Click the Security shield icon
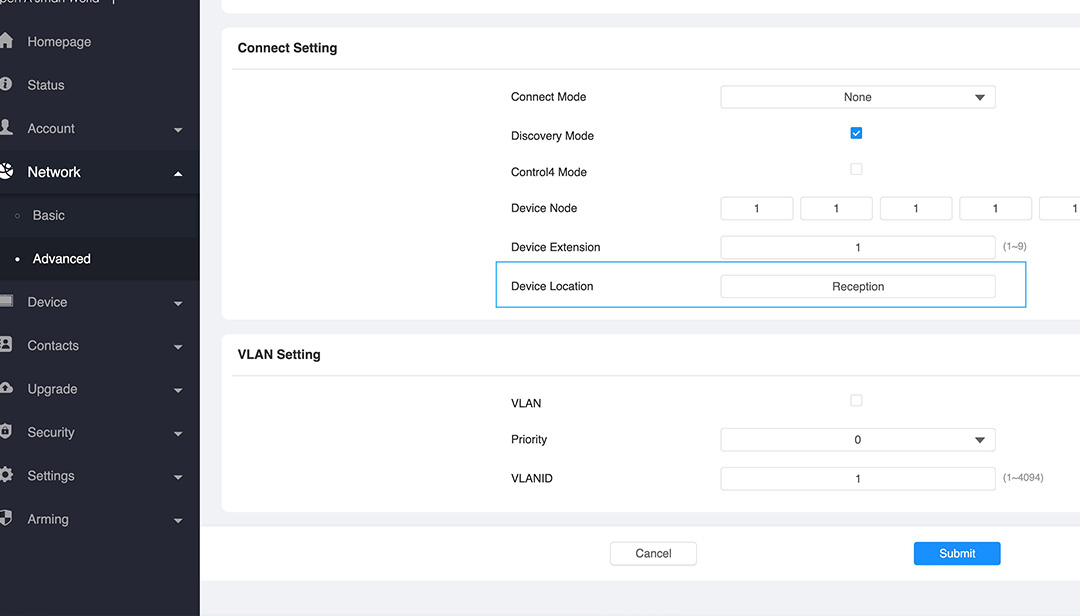Screen dimensions: 1080x616 (5, 432)
